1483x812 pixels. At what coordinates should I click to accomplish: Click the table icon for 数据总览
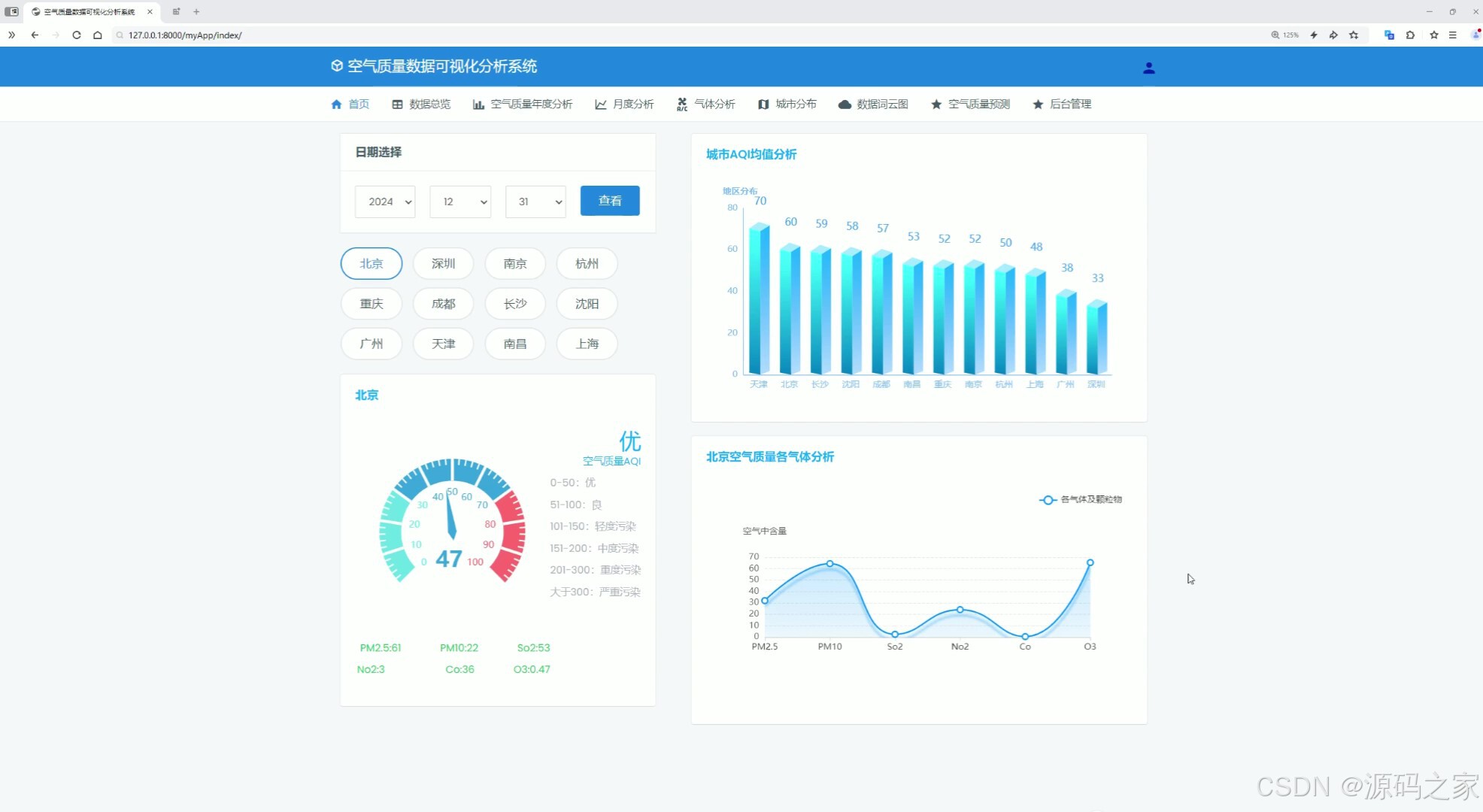(397, 105)
